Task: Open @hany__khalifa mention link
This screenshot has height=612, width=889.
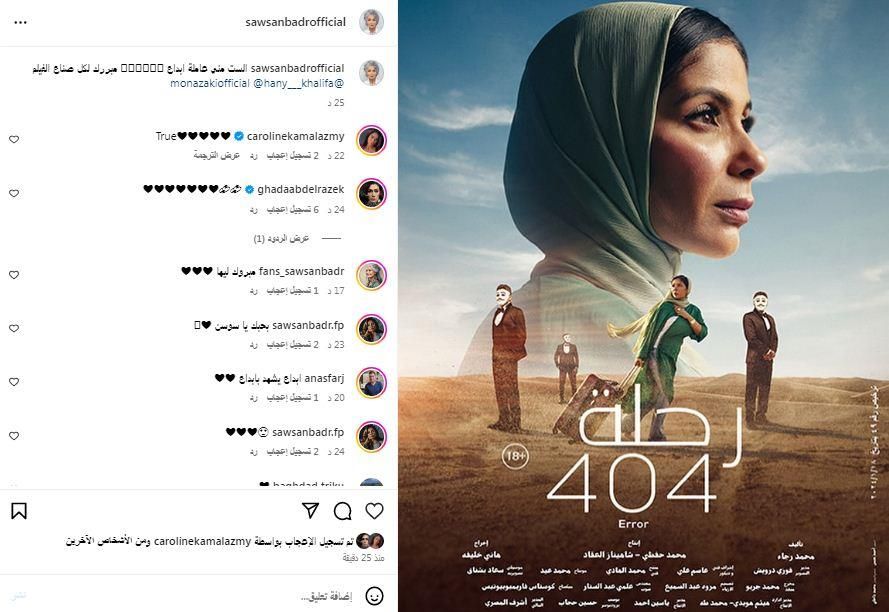Action: (x=298, y=83)
